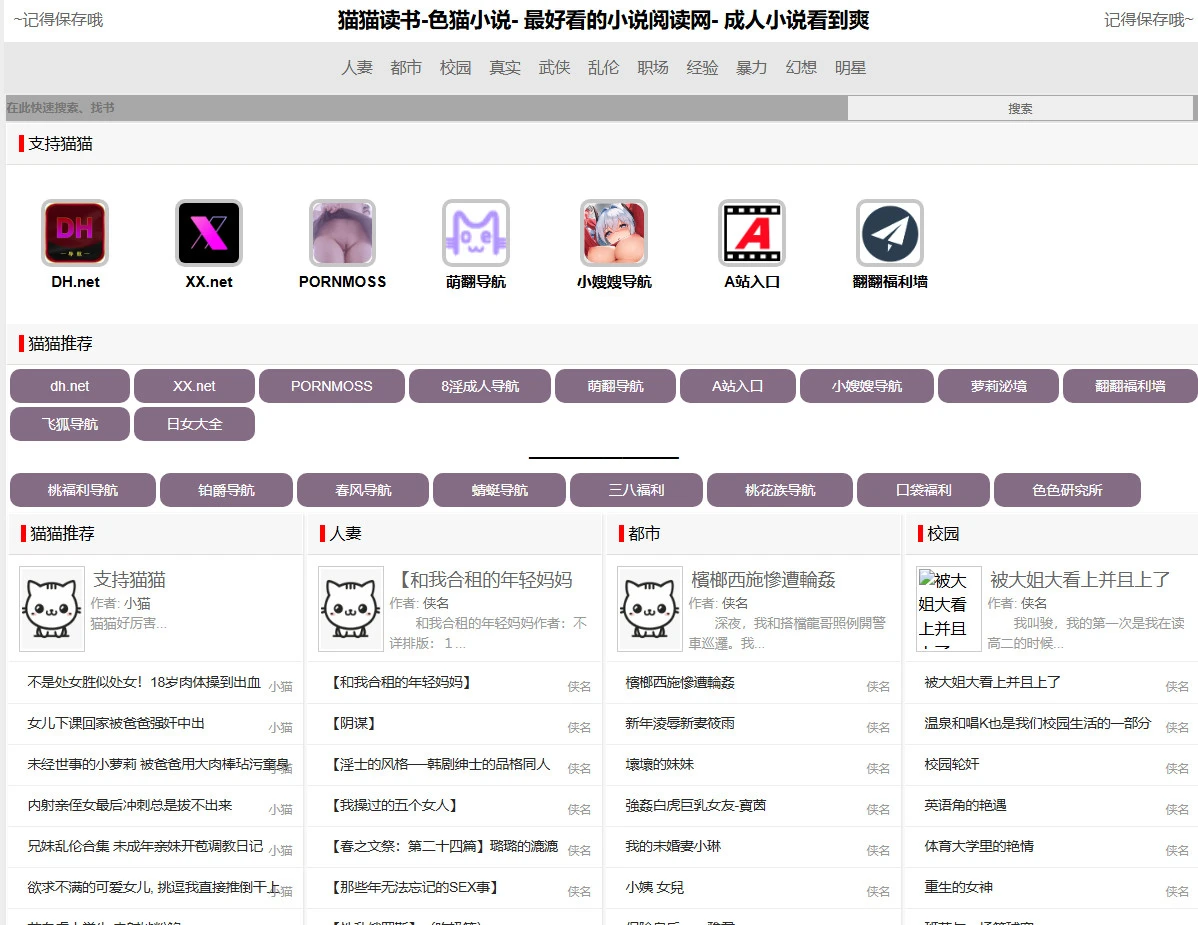
Task: Click the 翻翻福利墙 paper plane icon
Action: (x=889, y=232)
